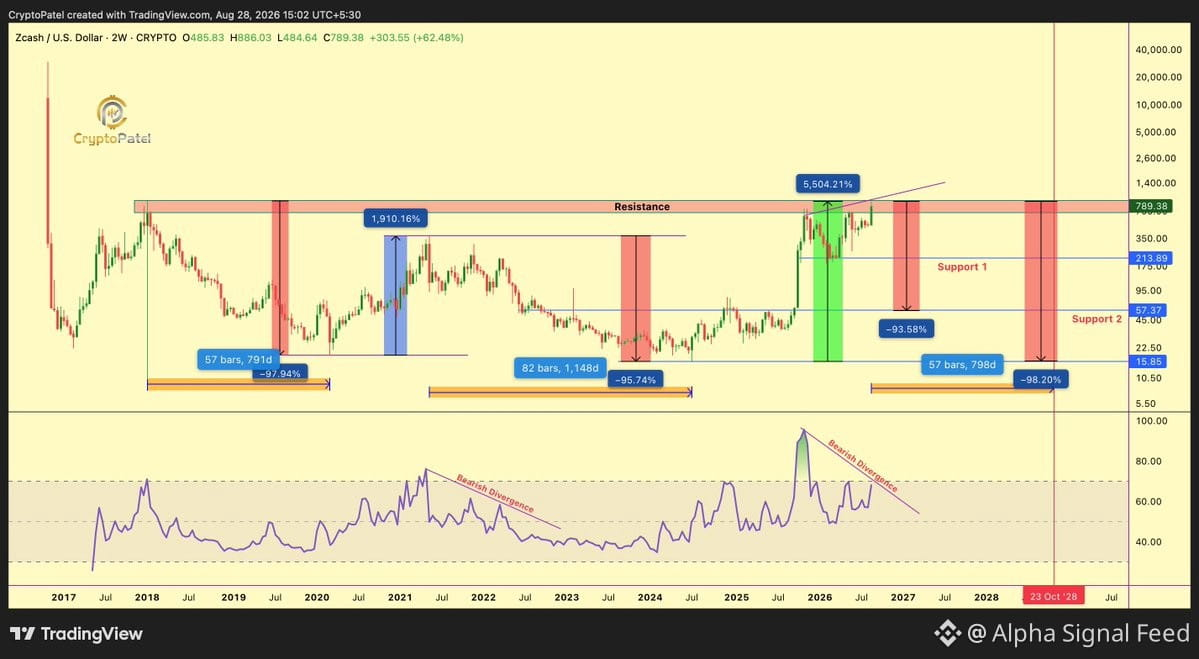Click the 2026 label on time axis
This screenshot has height=659, width=1199.
820,597
